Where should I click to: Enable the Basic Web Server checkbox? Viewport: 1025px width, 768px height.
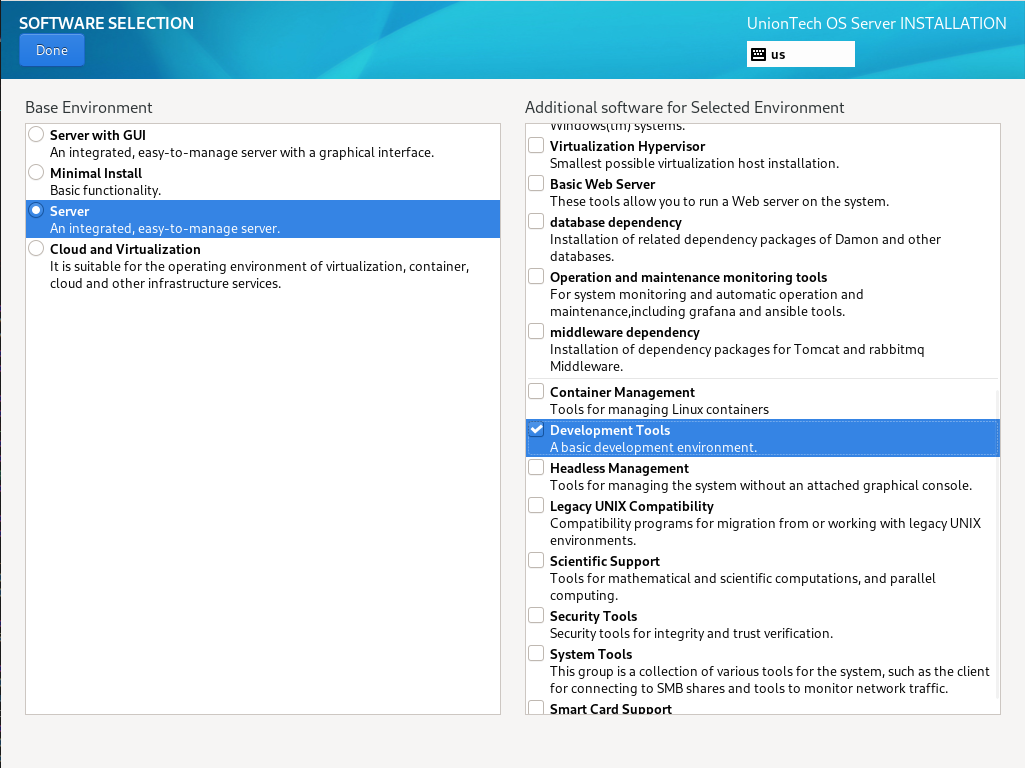click(536, 183)
